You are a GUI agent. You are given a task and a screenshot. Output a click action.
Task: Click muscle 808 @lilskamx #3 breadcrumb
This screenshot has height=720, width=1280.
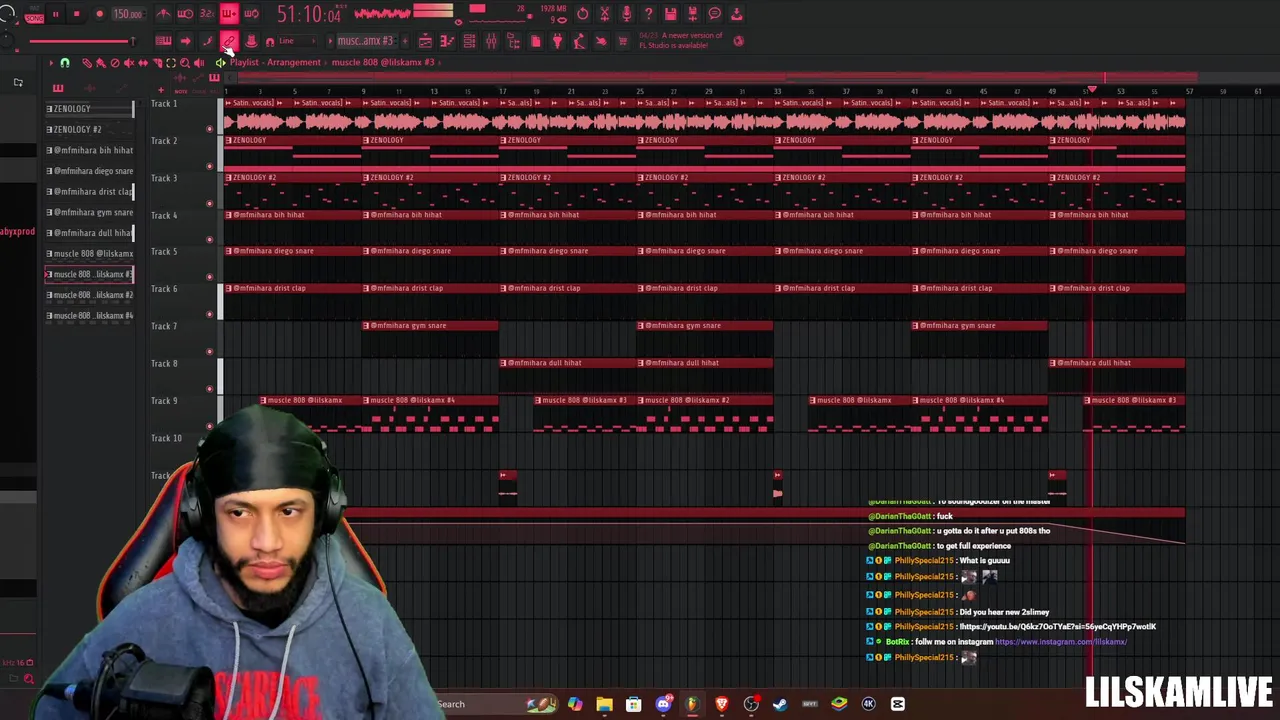tap(383, 62)
